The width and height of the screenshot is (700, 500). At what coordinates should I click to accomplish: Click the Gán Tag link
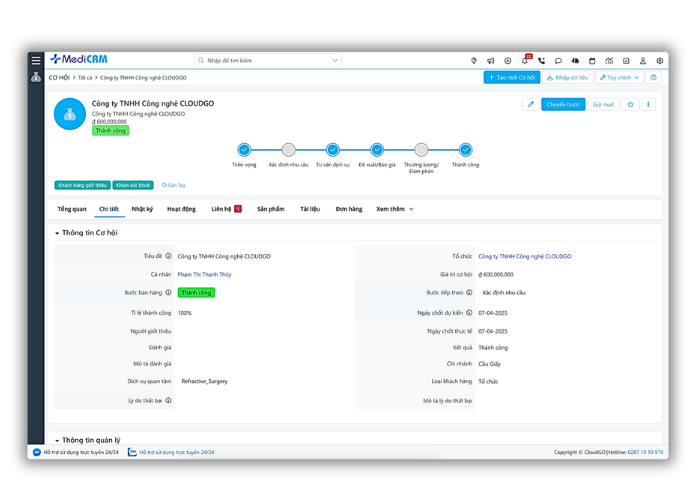point(174,185)
